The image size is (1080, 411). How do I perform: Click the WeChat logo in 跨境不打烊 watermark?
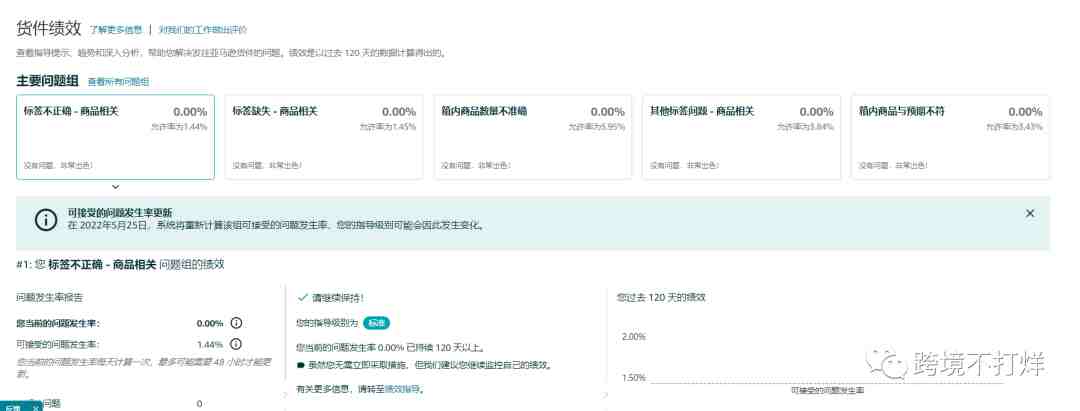click(x=886, y=363)
